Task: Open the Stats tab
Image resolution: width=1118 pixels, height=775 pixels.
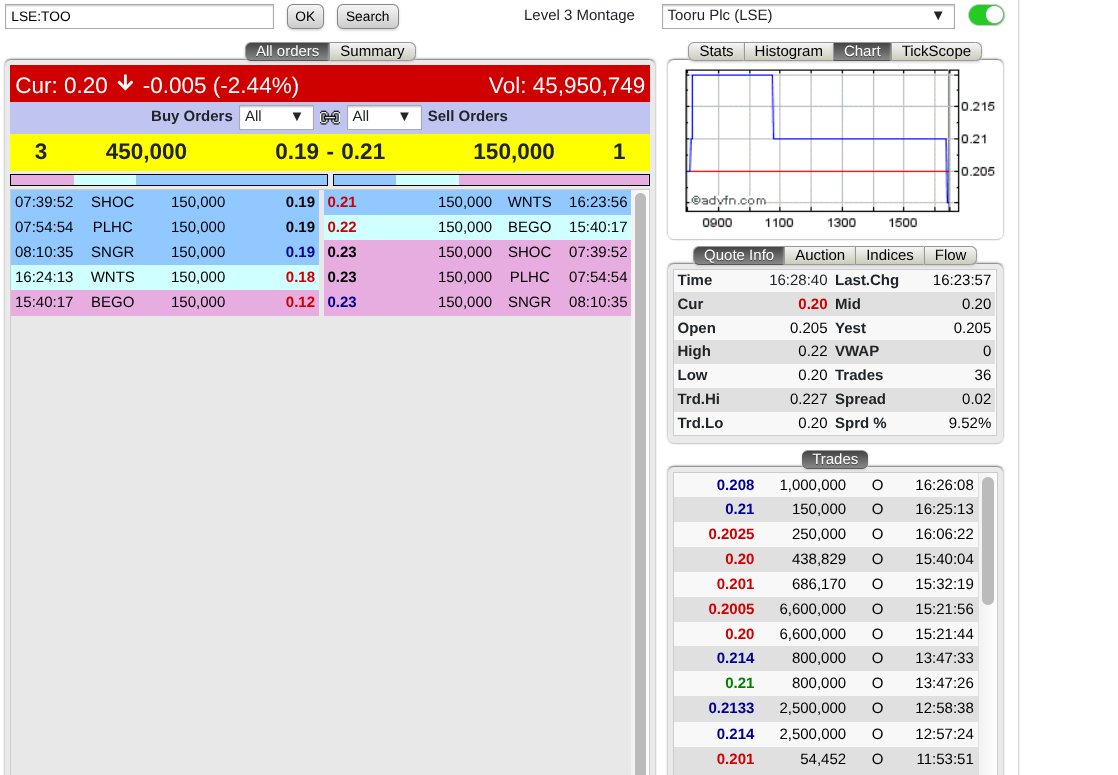Action: [716, 51]
